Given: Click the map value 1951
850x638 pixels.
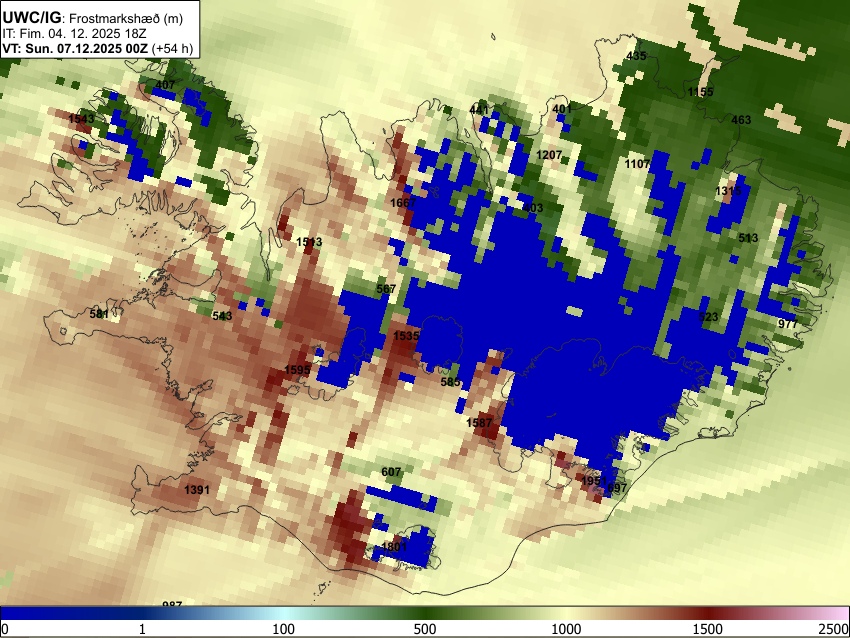Looking at the screenshot, I should (594, 481).
